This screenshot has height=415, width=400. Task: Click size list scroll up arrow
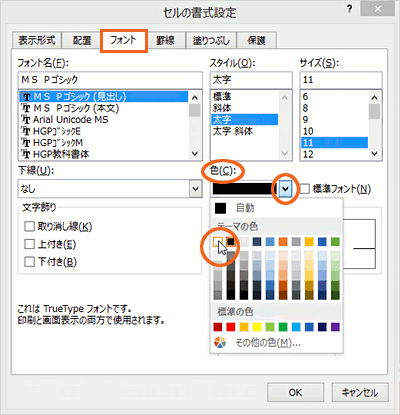coord(375,97)
